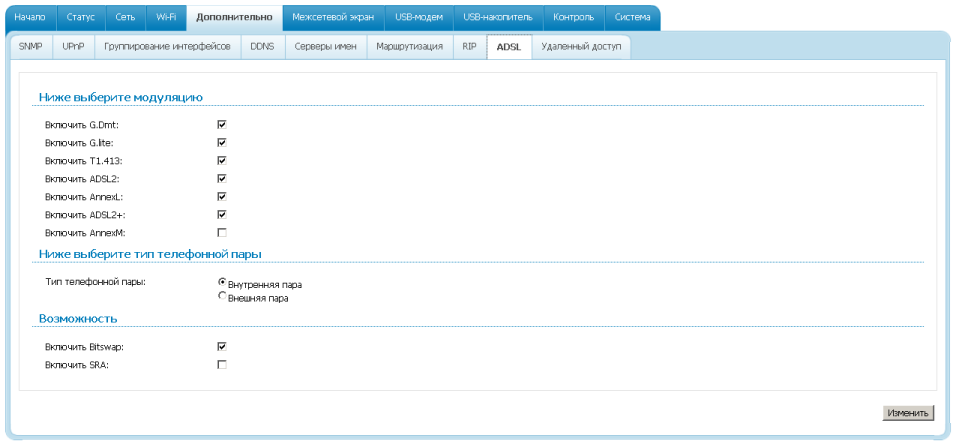The width and height of the screenshot is (956, 444).
Task: Switch to the Маршрутизация subtab
Action: pos(410,47)
